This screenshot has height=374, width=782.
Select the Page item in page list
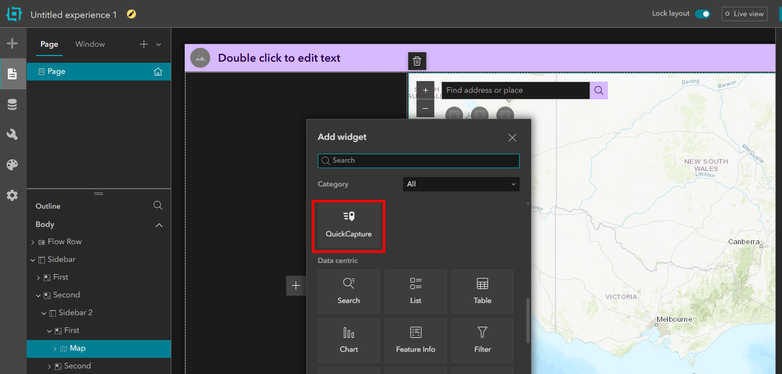click(x=99, y=72)
